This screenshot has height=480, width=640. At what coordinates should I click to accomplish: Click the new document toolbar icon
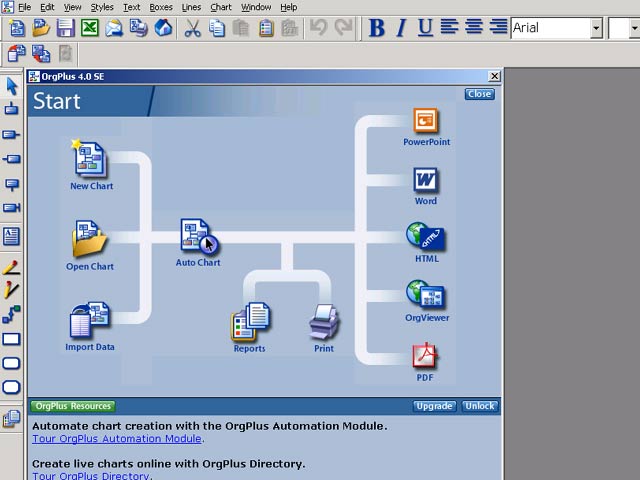point(17,28)
